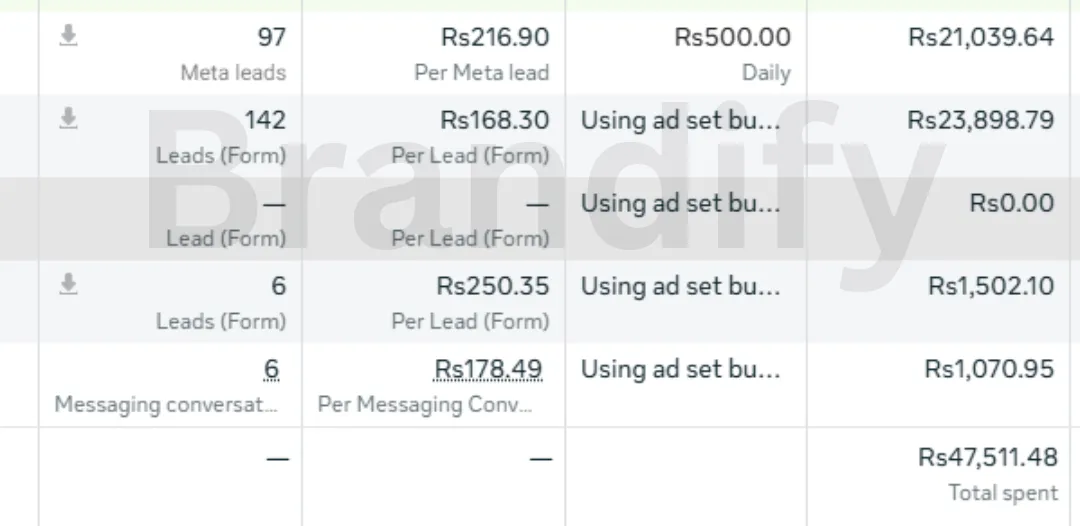Image resolution: width=1080 pixels, height=526 pixels.
Task: Select the Rs500.00 daily budget cell
Action: 732,38
